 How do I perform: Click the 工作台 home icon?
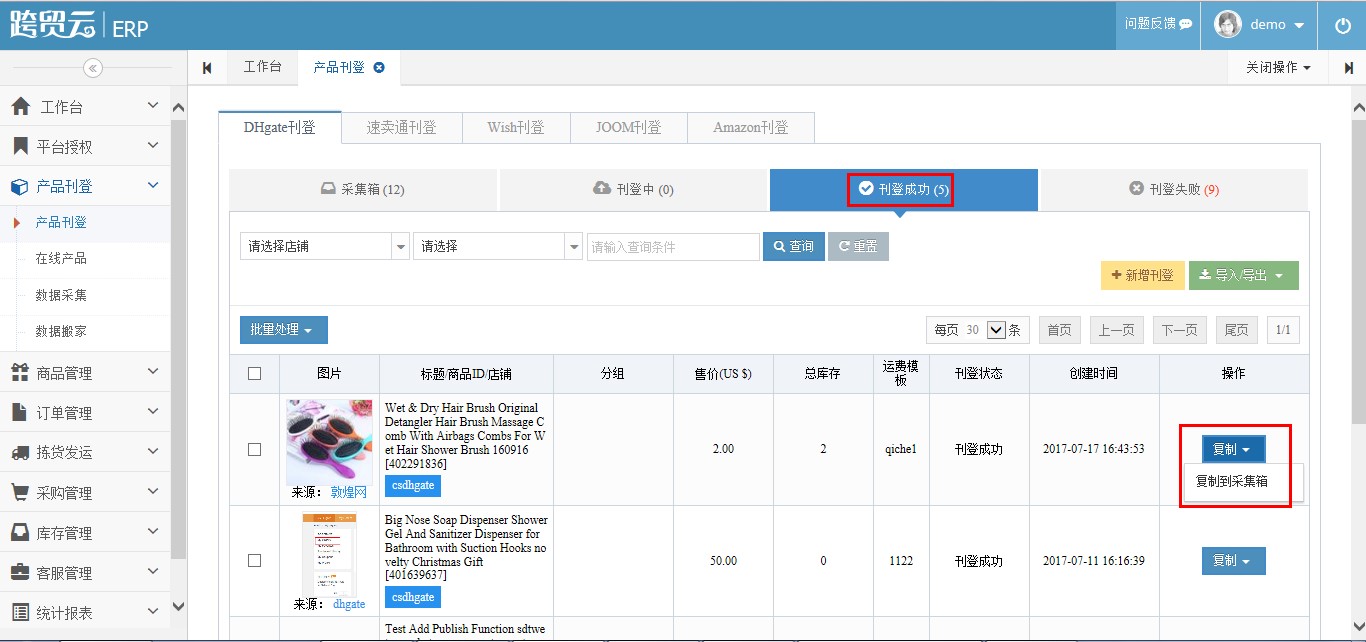coord(20,106)
